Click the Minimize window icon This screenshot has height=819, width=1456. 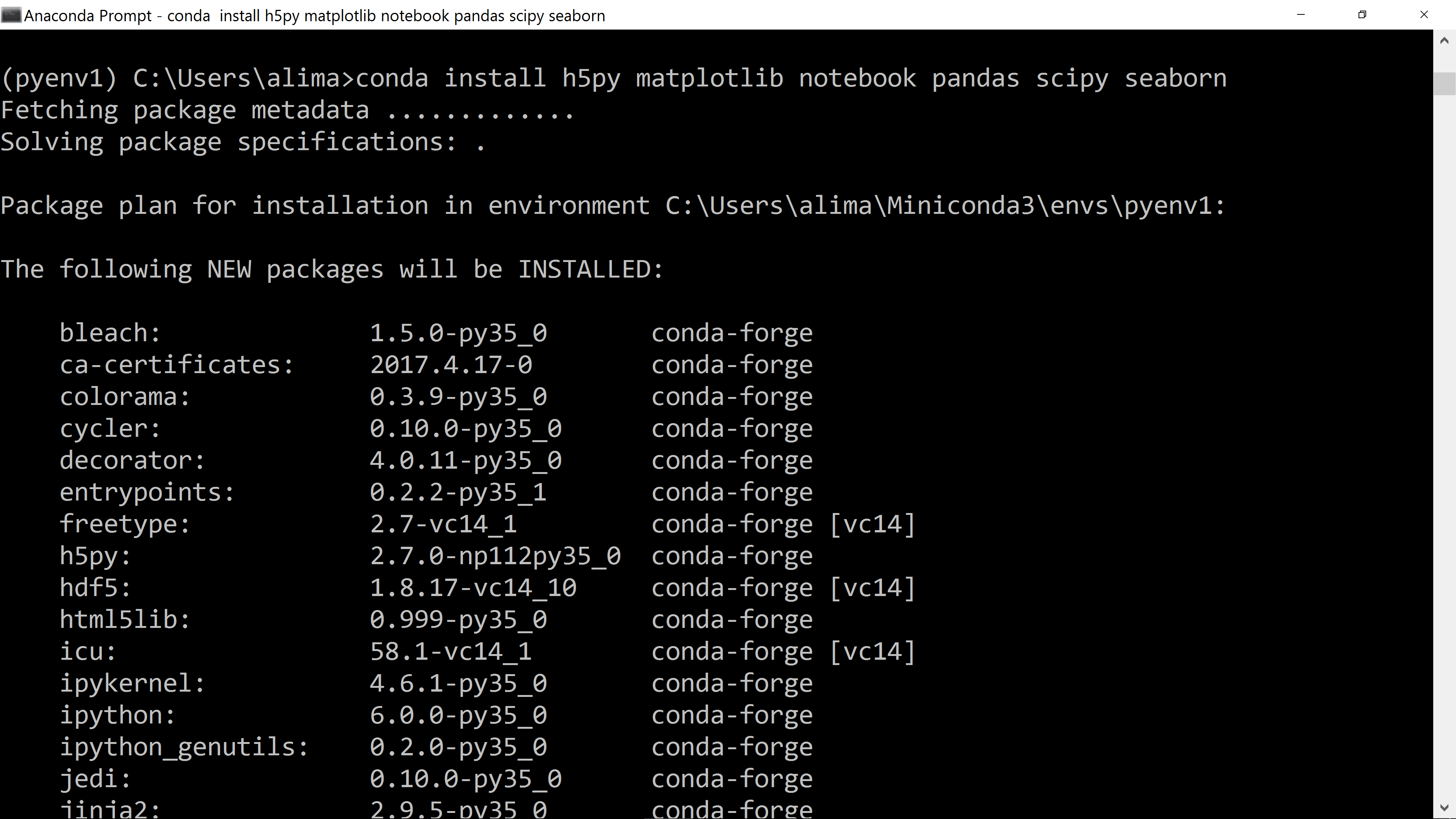coord(1301,15)
